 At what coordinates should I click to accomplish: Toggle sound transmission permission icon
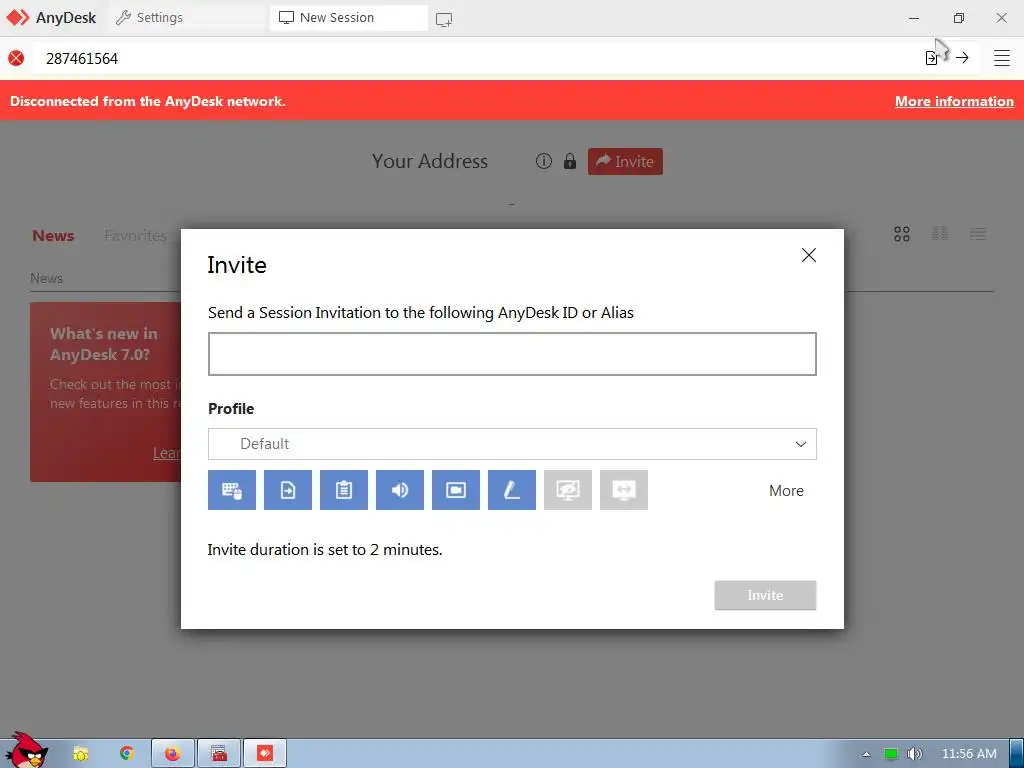pos(400,490)
